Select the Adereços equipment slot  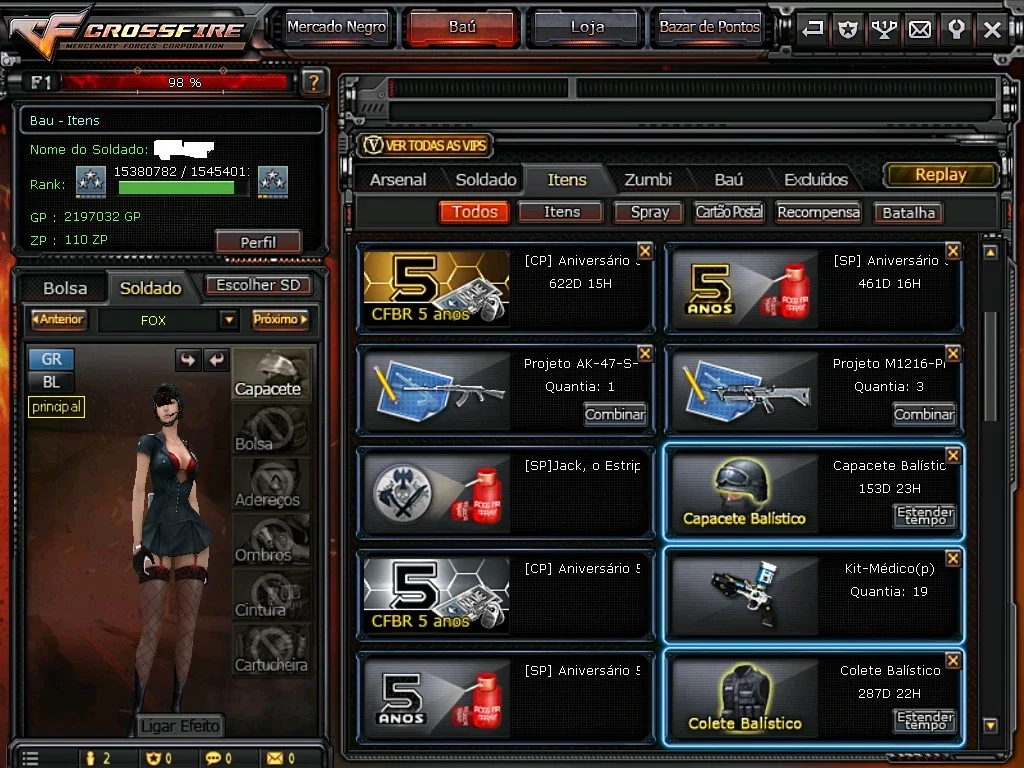click(271, 485)
